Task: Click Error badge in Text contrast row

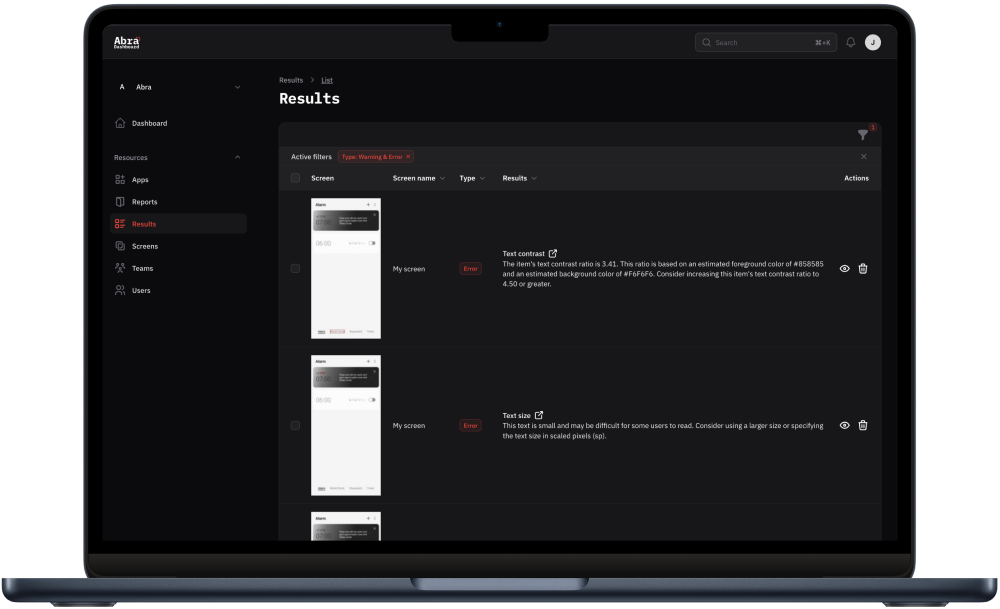Action: click(471, 268)
